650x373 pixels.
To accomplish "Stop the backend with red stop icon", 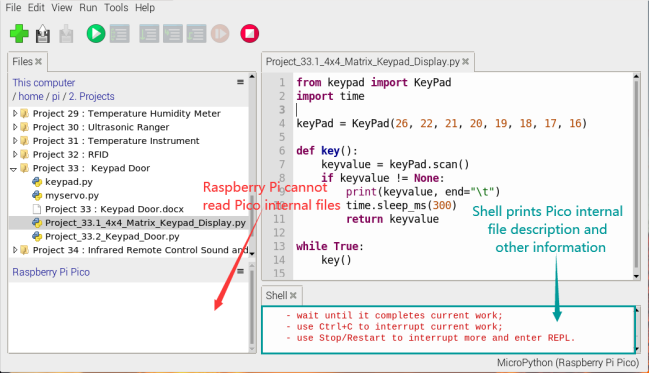I will pyautogui.click(x=250, y=34).
